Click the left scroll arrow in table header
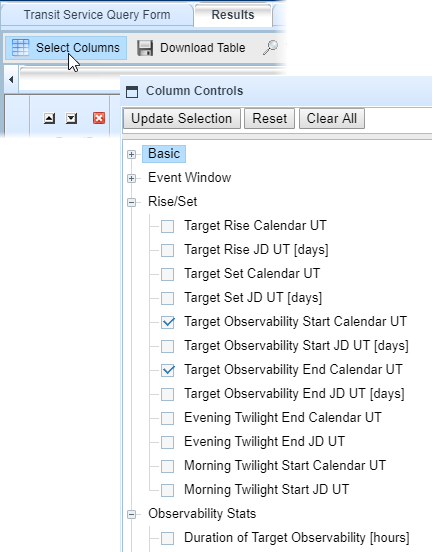This screenshot has width=433, height=552. click(x=11, y=80)
